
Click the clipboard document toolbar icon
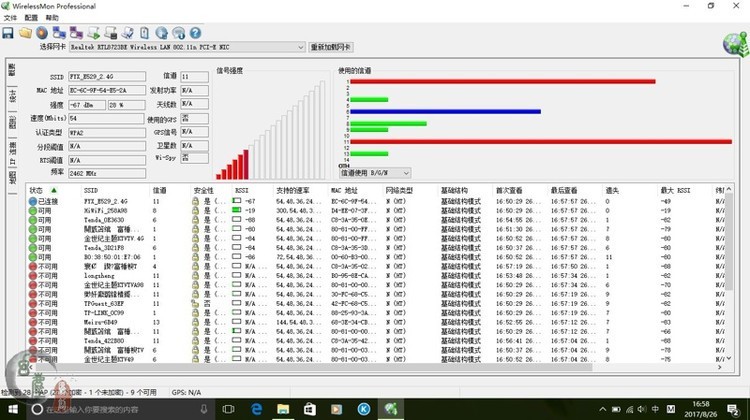coord(144,33)
